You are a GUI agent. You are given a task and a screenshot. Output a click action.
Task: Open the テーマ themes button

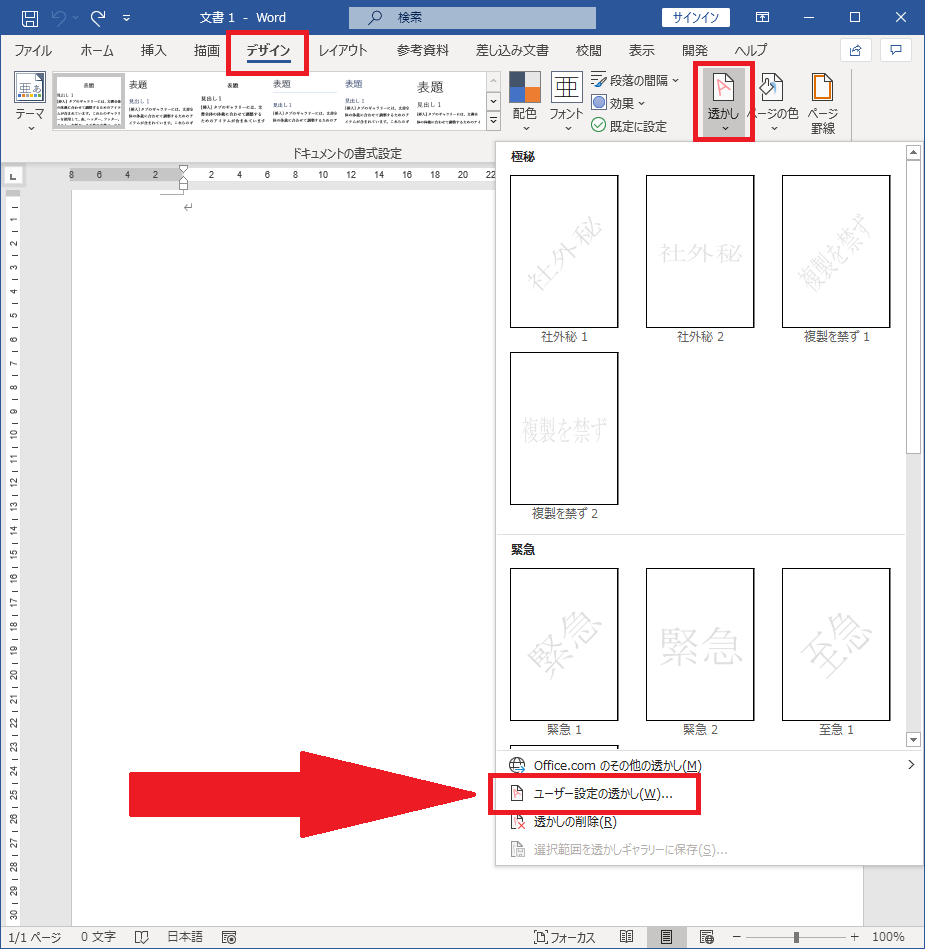point(30,102)
